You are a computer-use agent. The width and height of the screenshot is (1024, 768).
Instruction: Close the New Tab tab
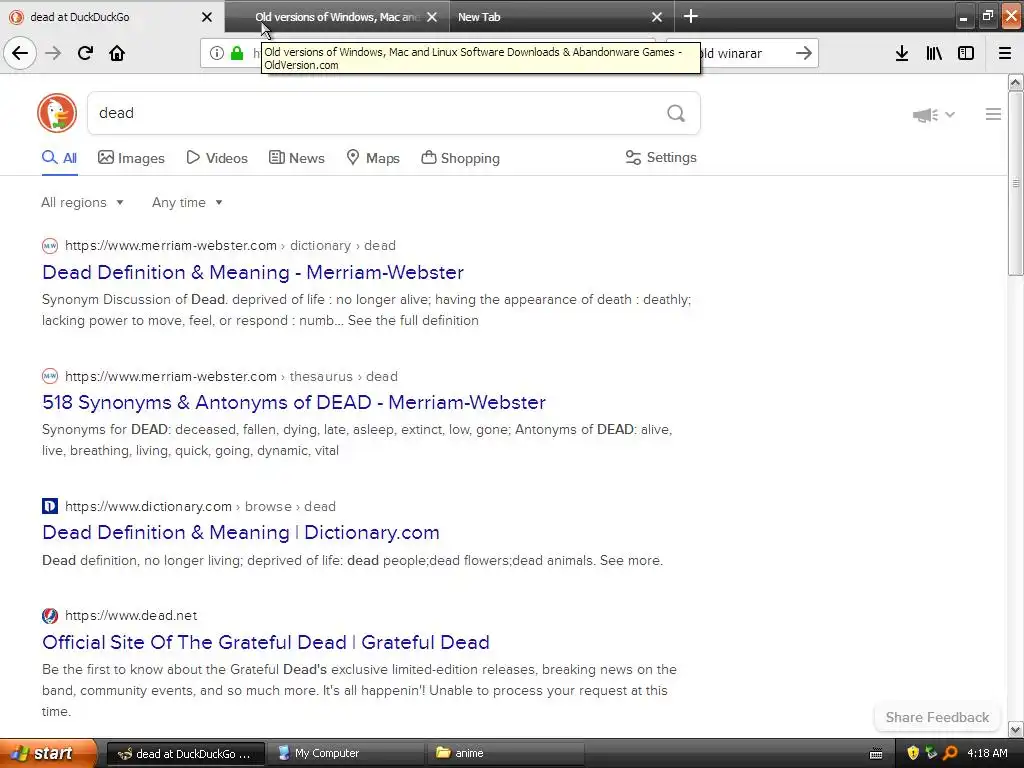pyautogui.click(x=657, y=17)
